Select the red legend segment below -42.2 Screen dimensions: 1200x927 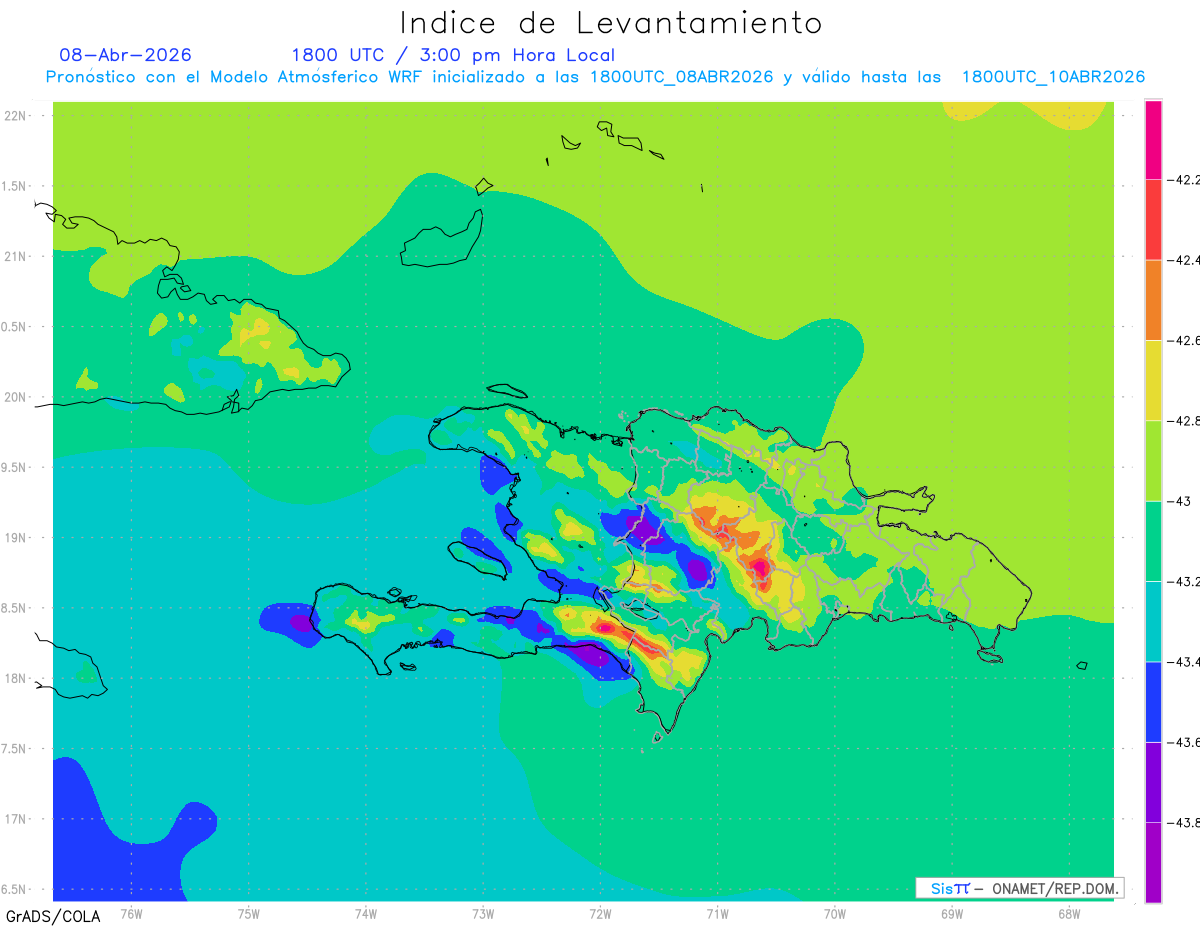pyautogui.click(x=1153, y=220)
